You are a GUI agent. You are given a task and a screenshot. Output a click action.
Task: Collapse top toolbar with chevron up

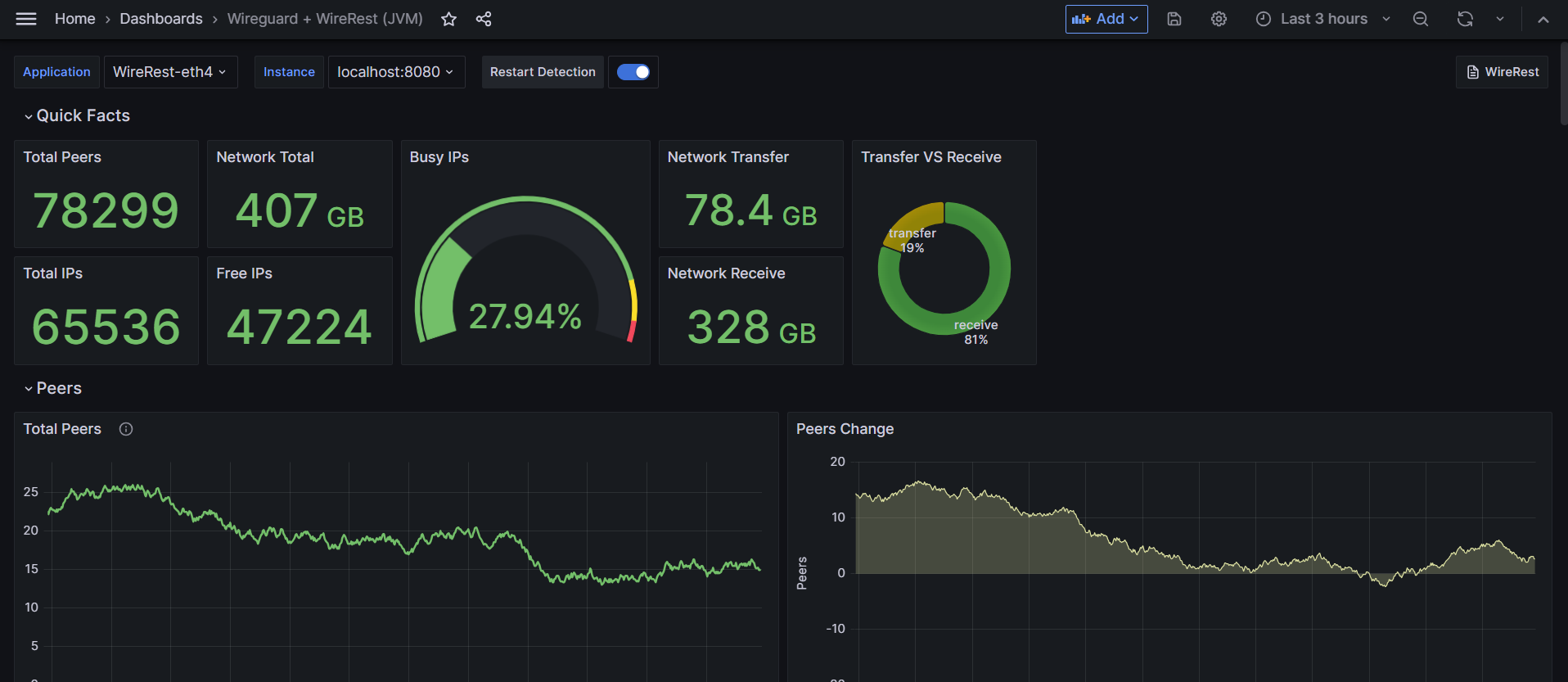pos(1543,19)
